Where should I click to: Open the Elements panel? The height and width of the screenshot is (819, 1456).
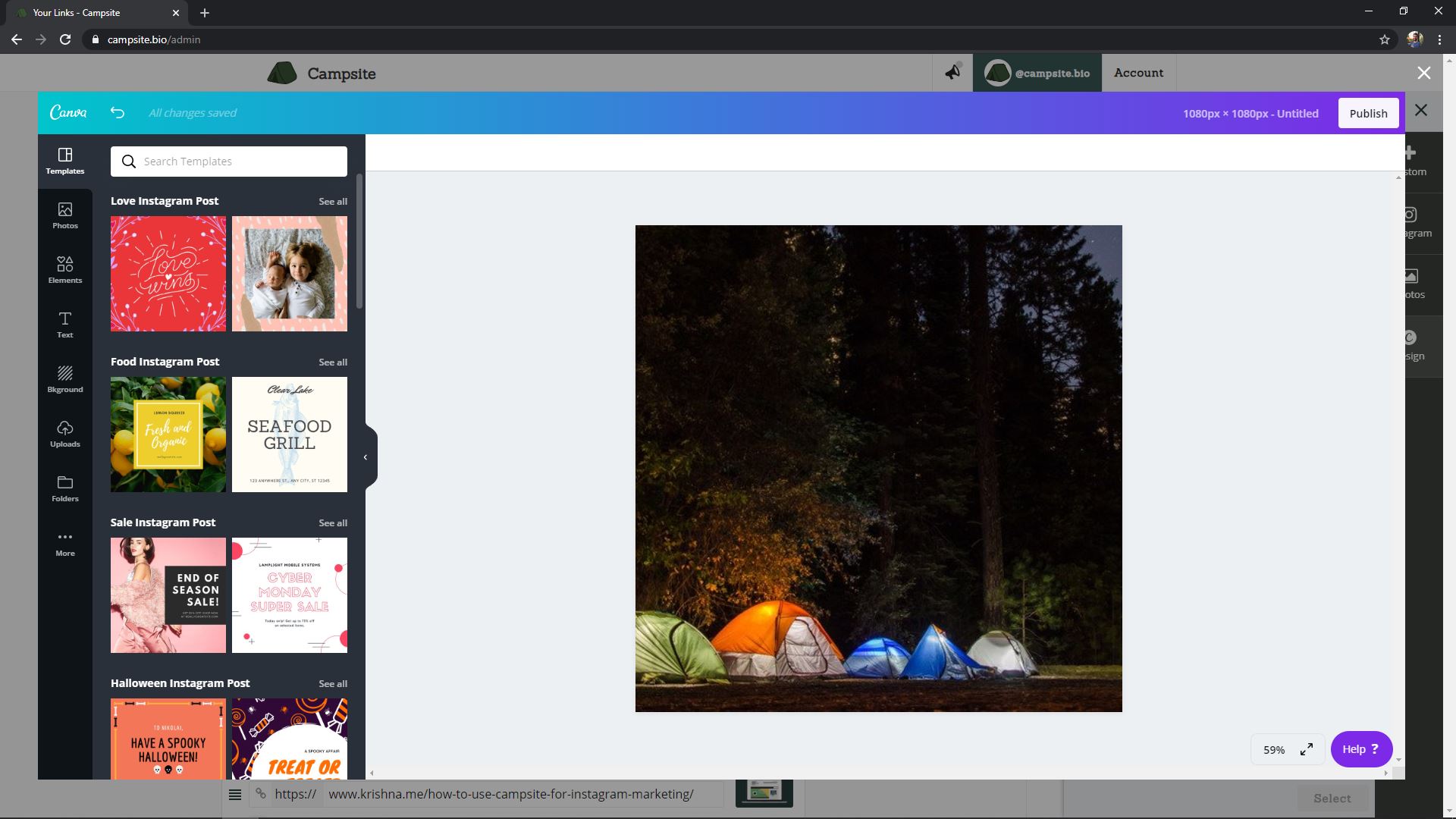click(x=65, y=270)
